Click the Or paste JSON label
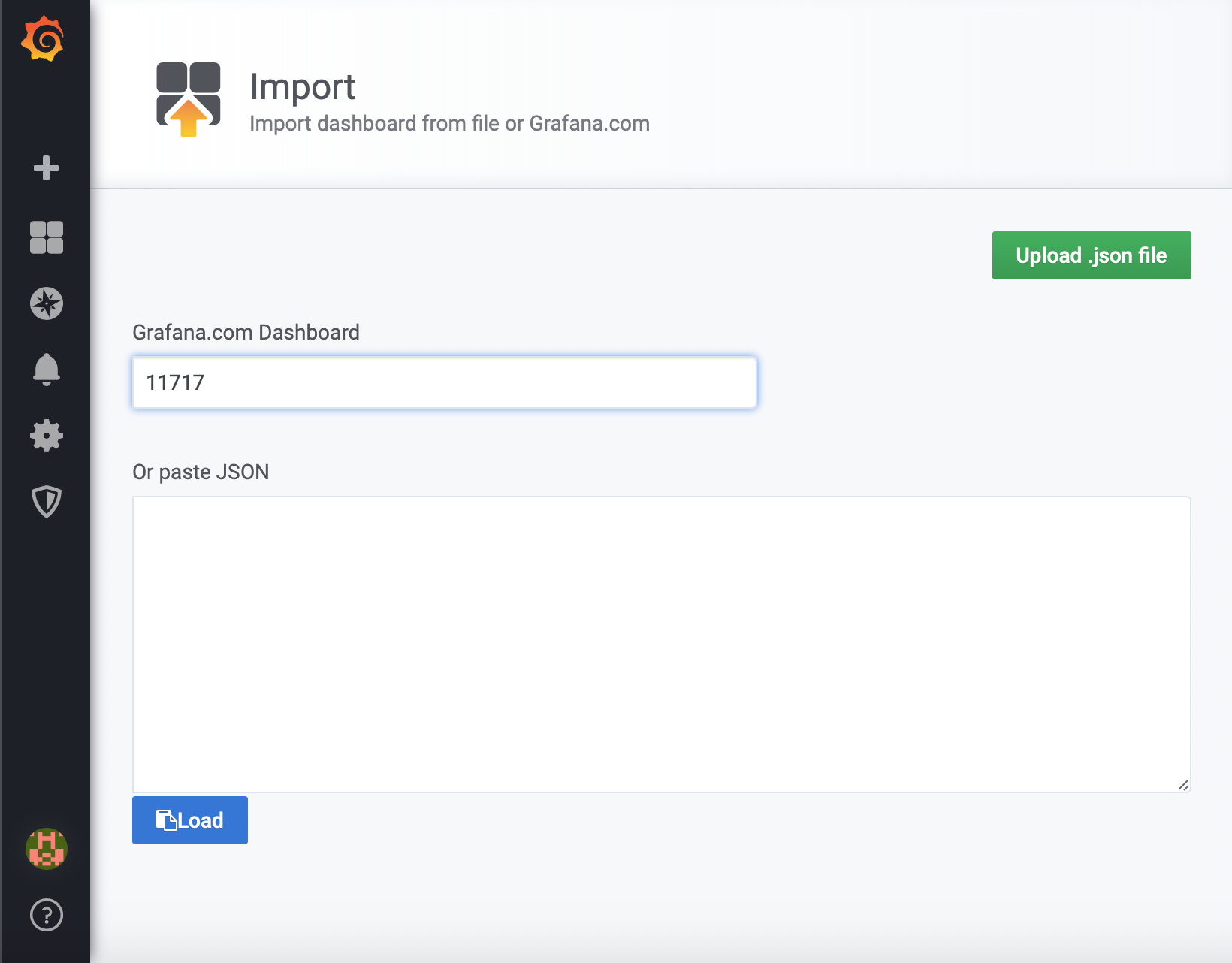This screenshot has width=1232, height=963. tap(201, 472)
